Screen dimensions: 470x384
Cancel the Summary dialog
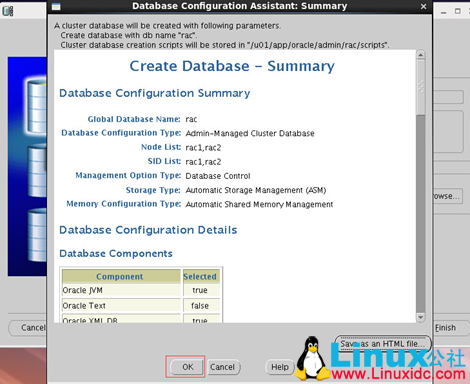pyautogui.click(x=223, y=367)
